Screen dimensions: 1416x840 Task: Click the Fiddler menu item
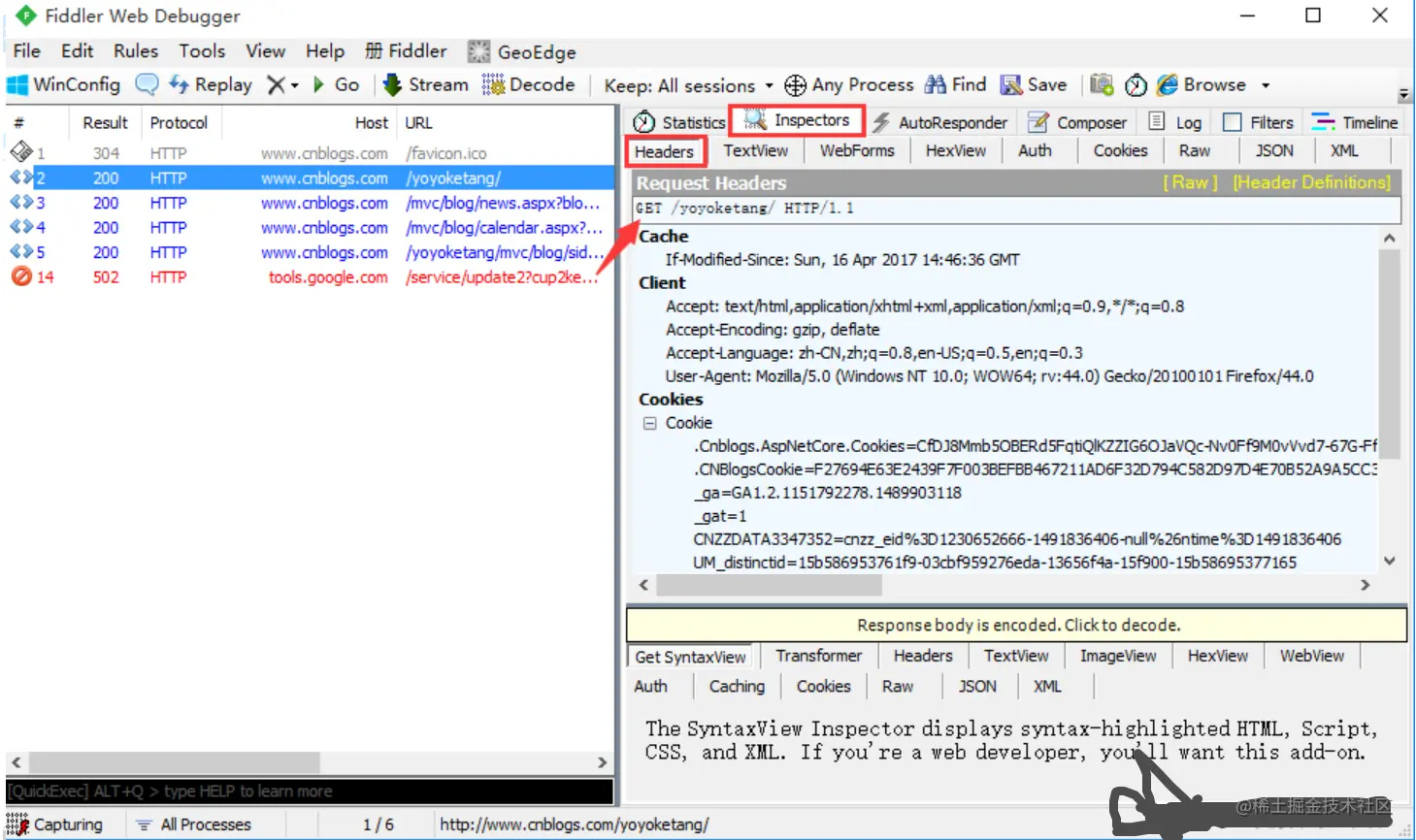406,51
